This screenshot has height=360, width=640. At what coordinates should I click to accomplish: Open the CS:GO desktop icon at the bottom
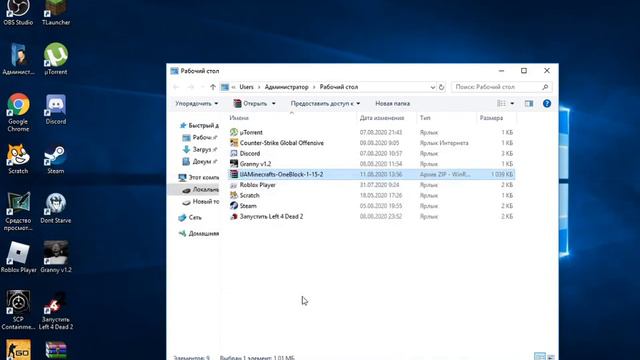[18, 350]
